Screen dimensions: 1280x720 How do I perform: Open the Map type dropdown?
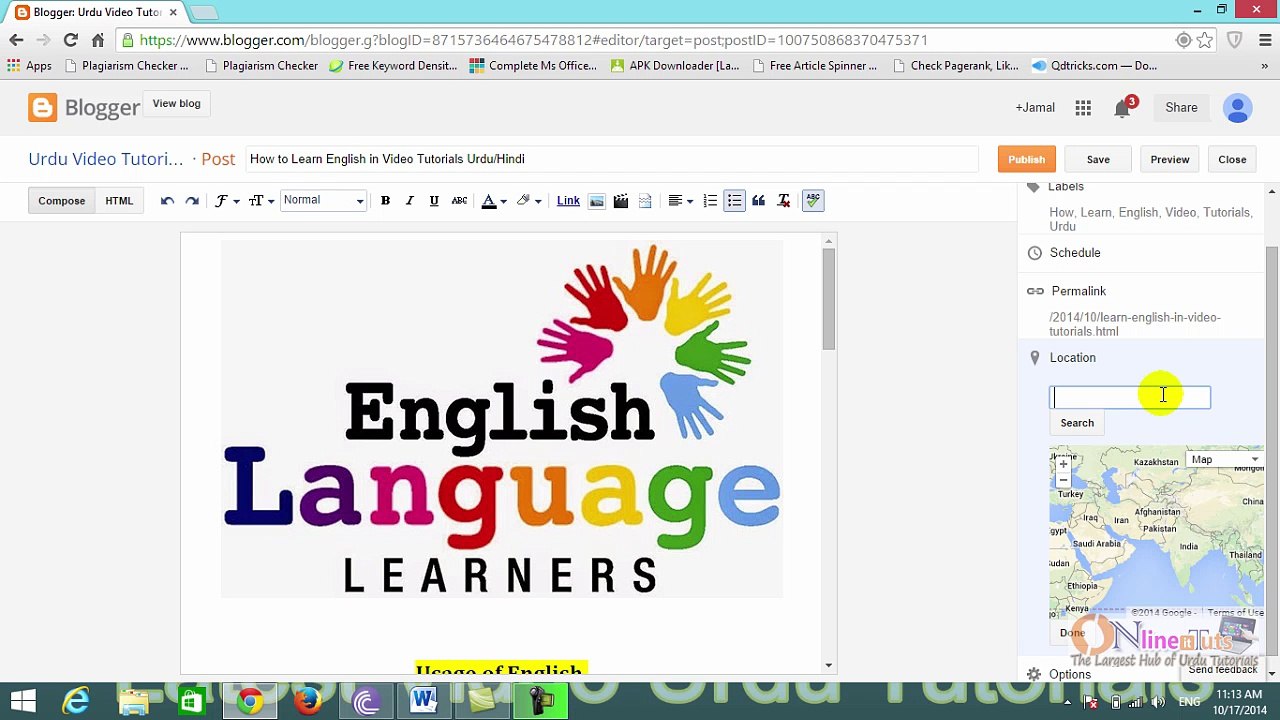(x=1224, y=460)
